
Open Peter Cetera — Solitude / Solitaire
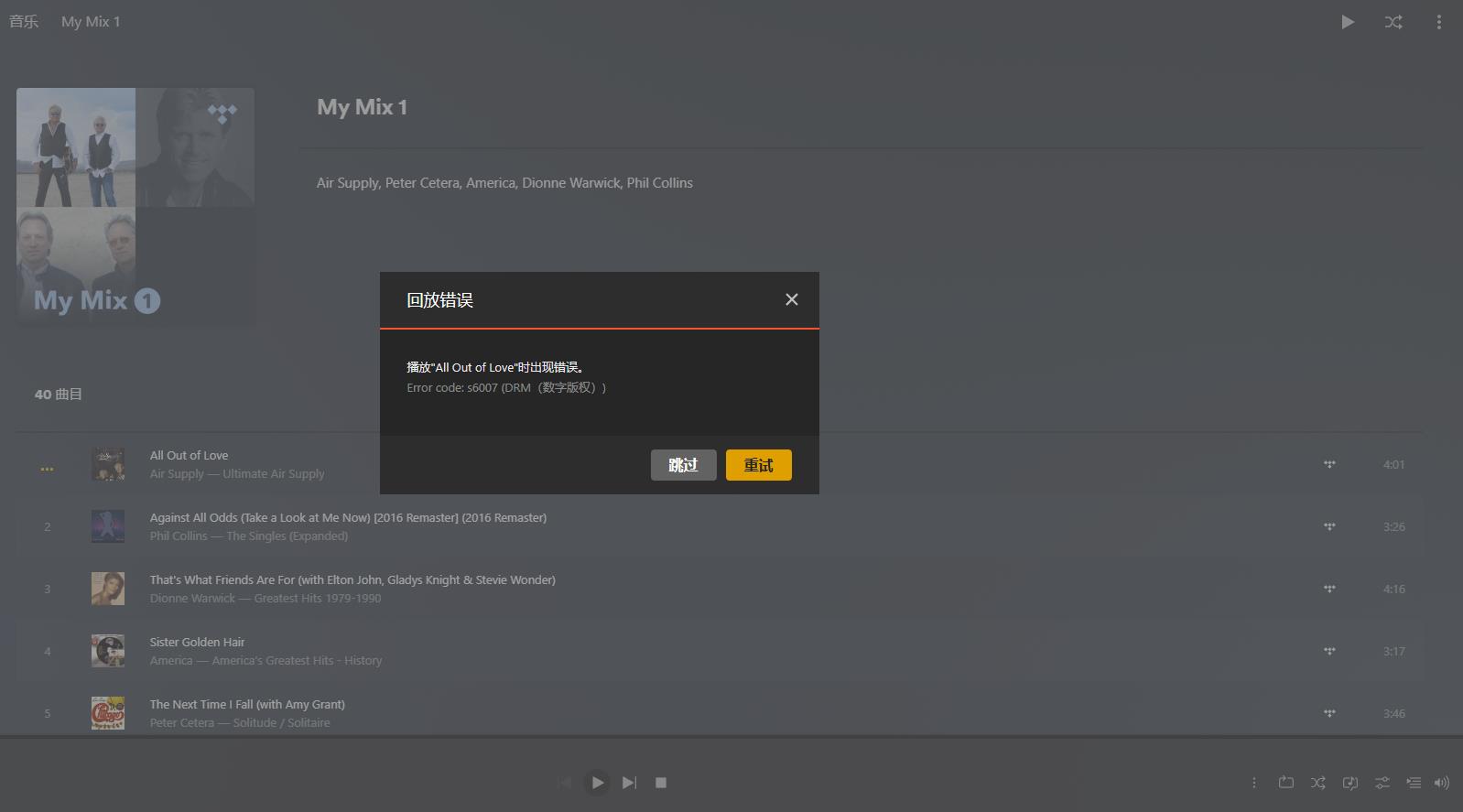(240, 722)
